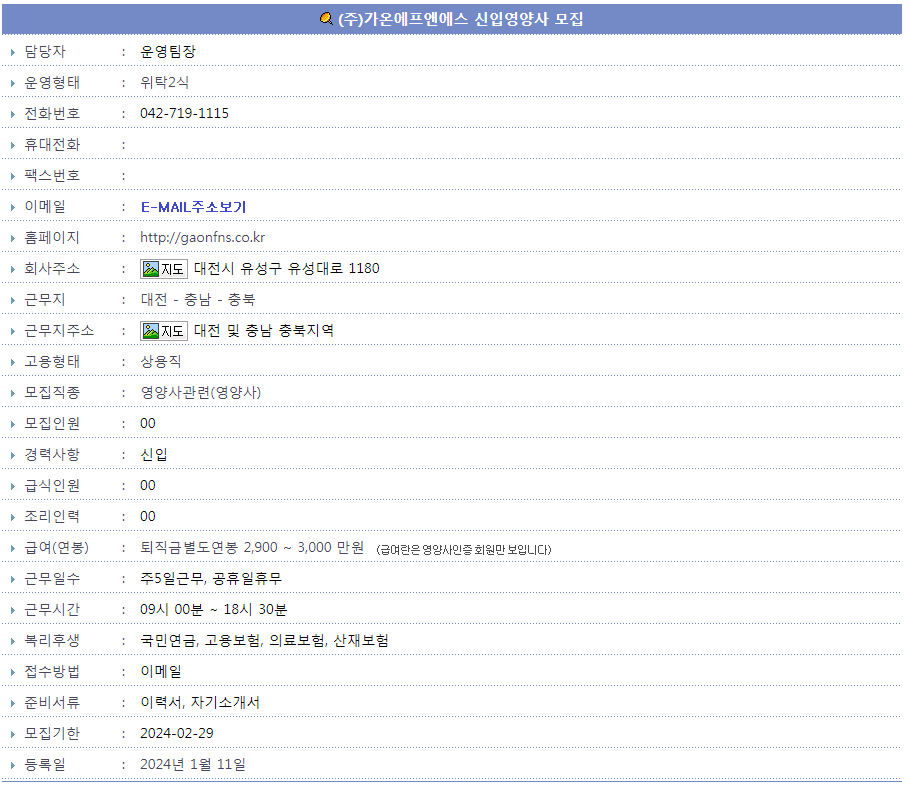
Task: Click the arrow bullet next to 경력사항
Action: 12,455
